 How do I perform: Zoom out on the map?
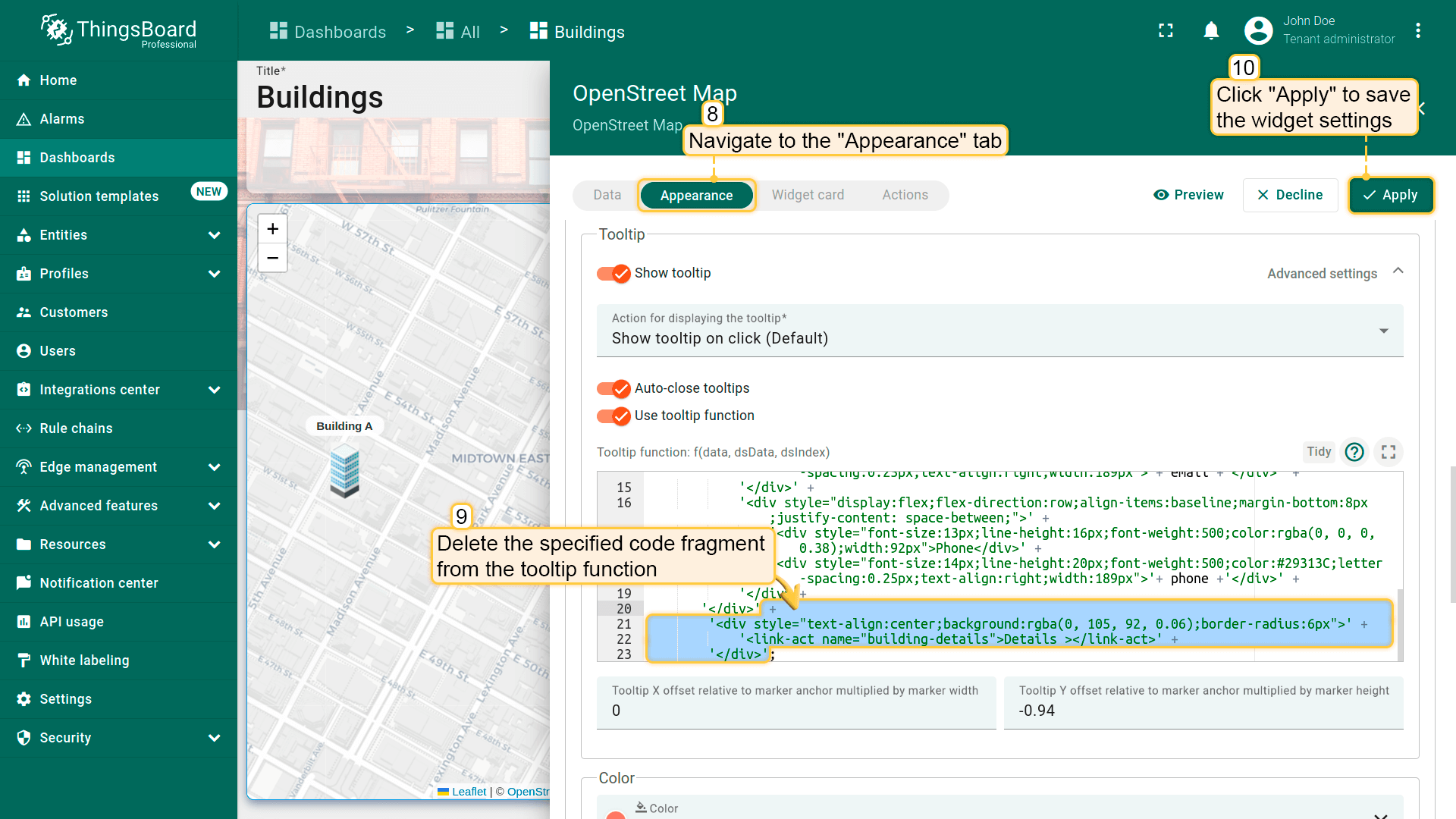coord(272,258)
